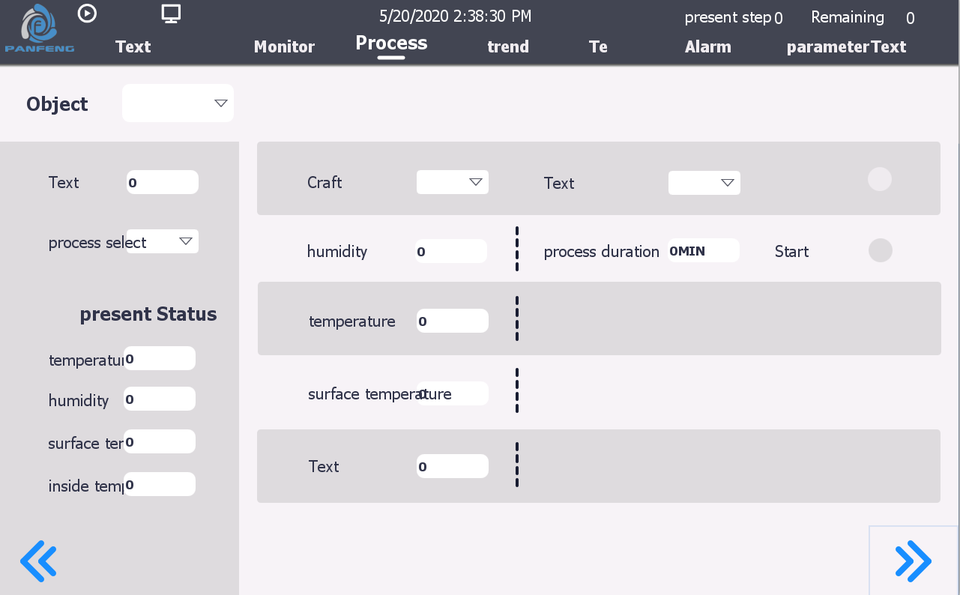Click the inside temperature status field
Image resolution: width=960 pixels, height=595 pixels.
tap(160, 485)
